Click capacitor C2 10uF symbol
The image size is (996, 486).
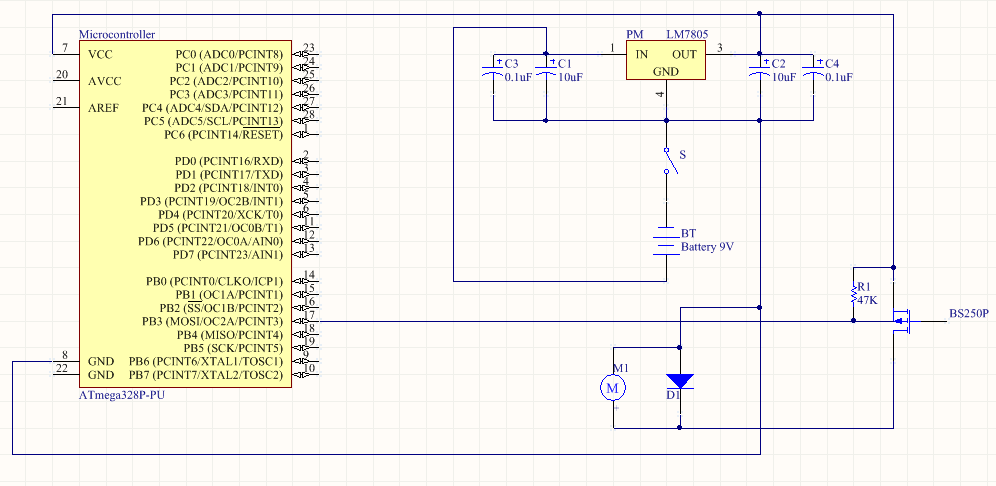pyautogui.click(x=760, y=69)
